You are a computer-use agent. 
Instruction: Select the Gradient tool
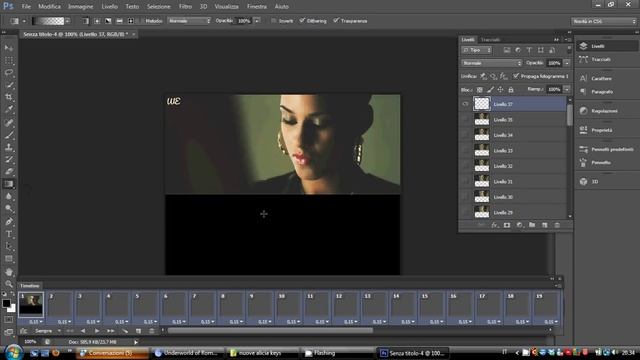(x=9, y=184)
